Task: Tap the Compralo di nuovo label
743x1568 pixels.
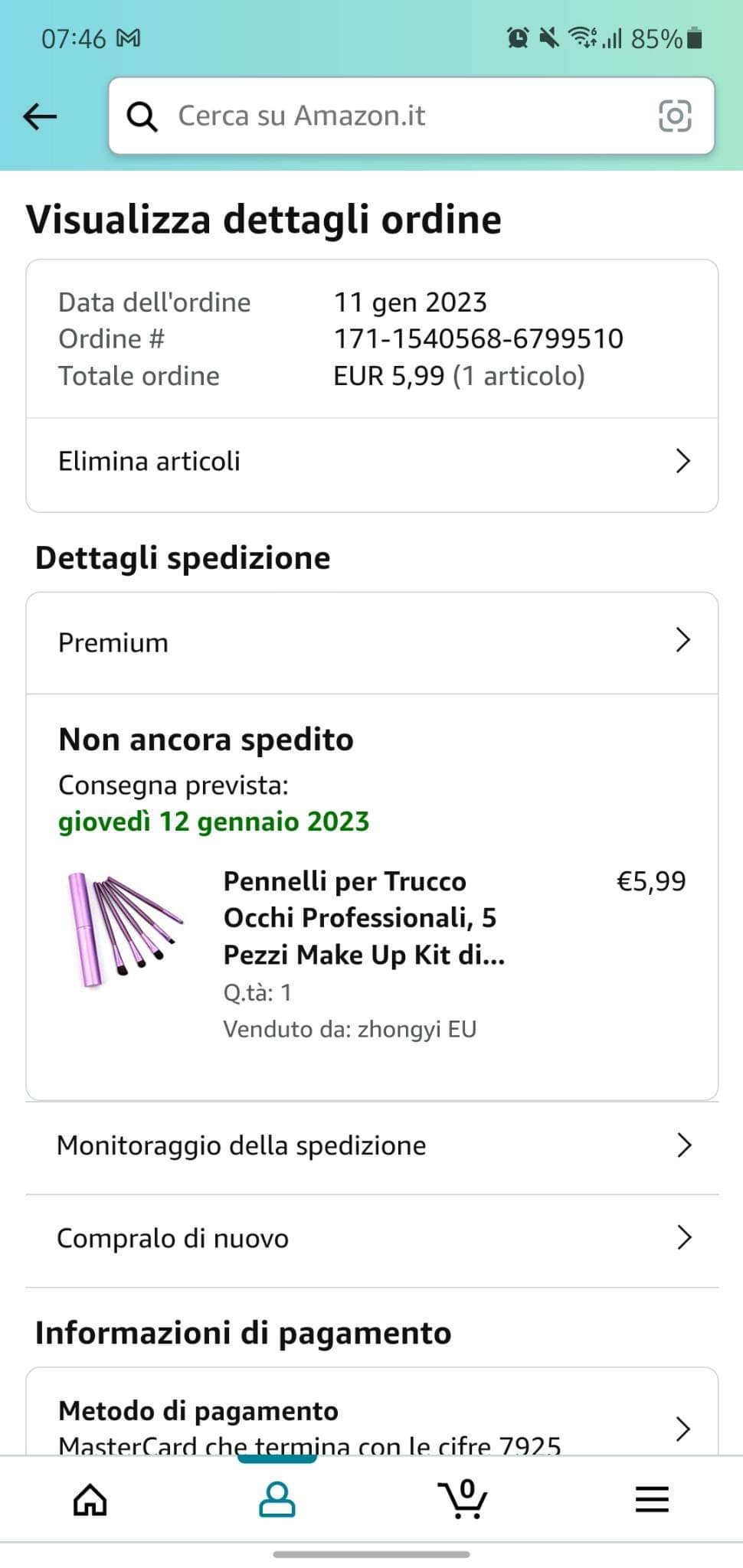Action: 173,1238
